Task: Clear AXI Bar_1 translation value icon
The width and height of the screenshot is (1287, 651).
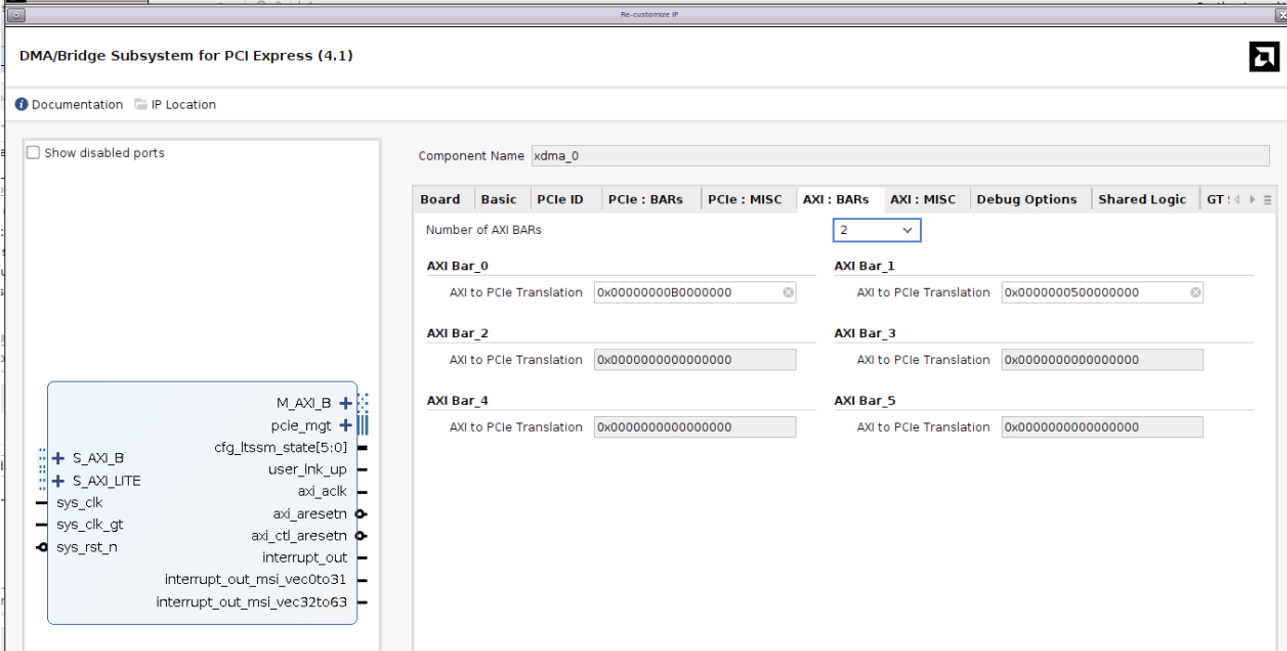Action: (x=1194, y=292)
